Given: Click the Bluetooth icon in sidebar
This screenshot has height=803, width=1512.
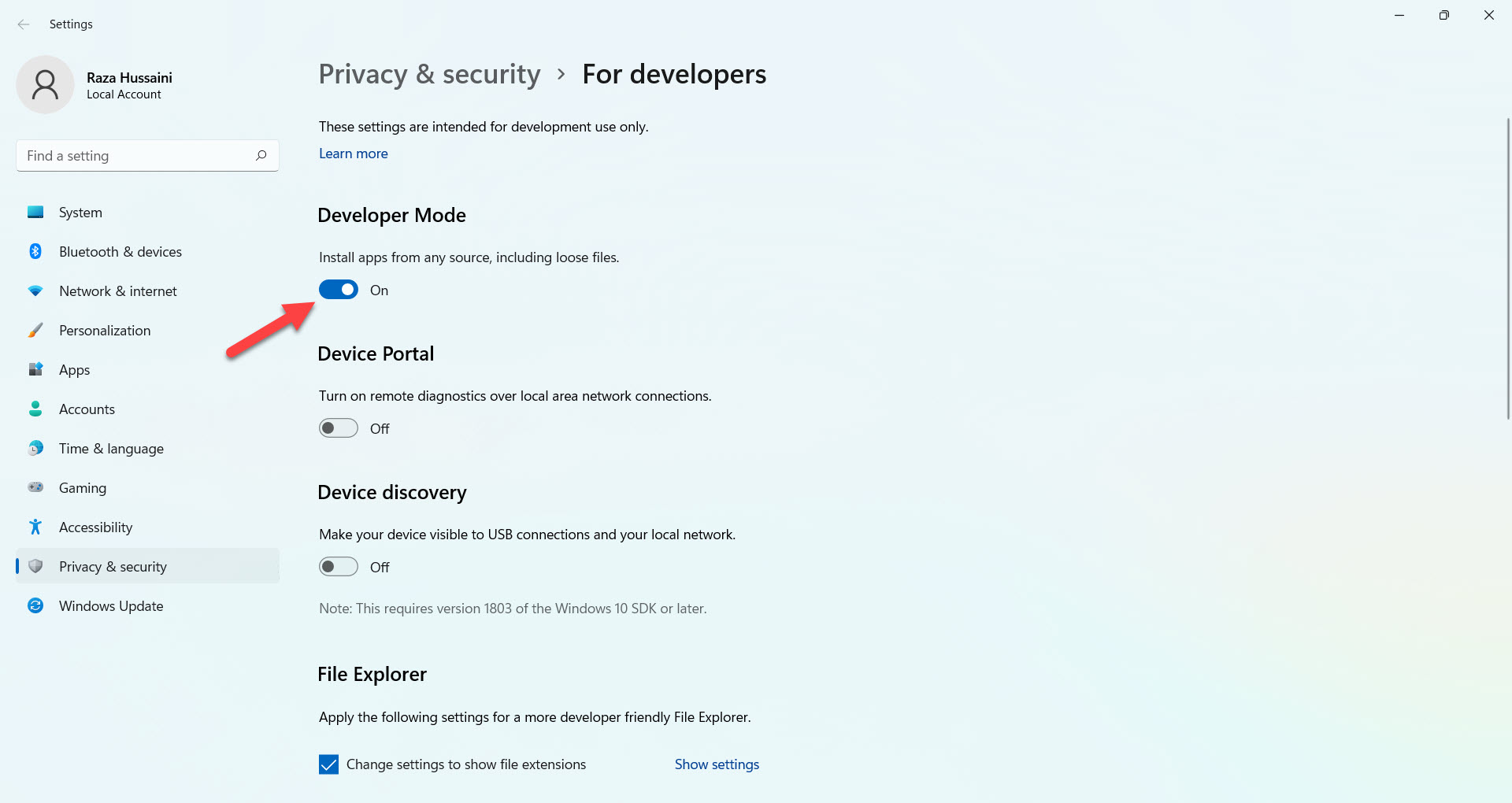Looking at the screenshot, I should [x=35, y=252].
